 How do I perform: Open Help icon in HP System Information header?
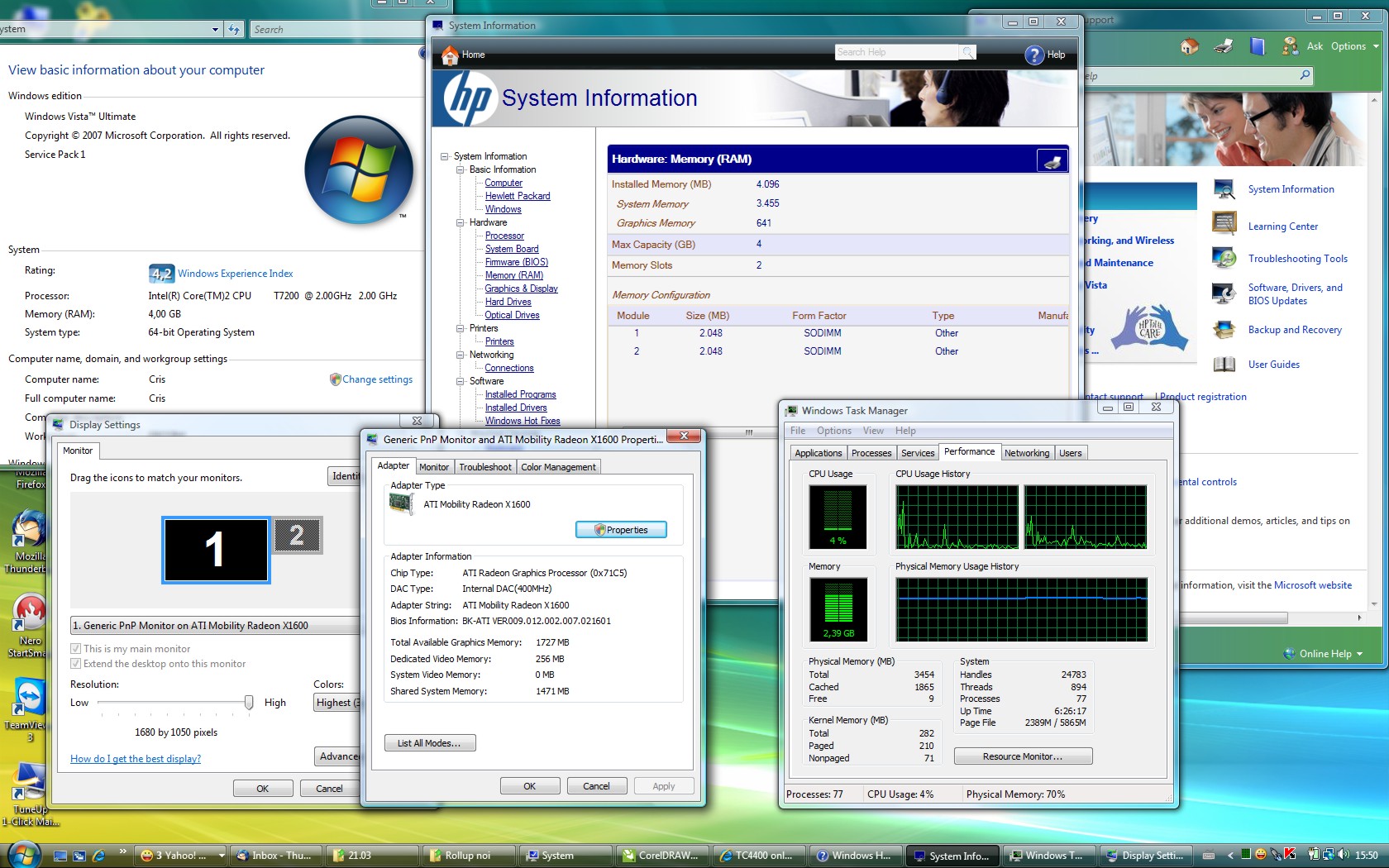[1034, 55]
